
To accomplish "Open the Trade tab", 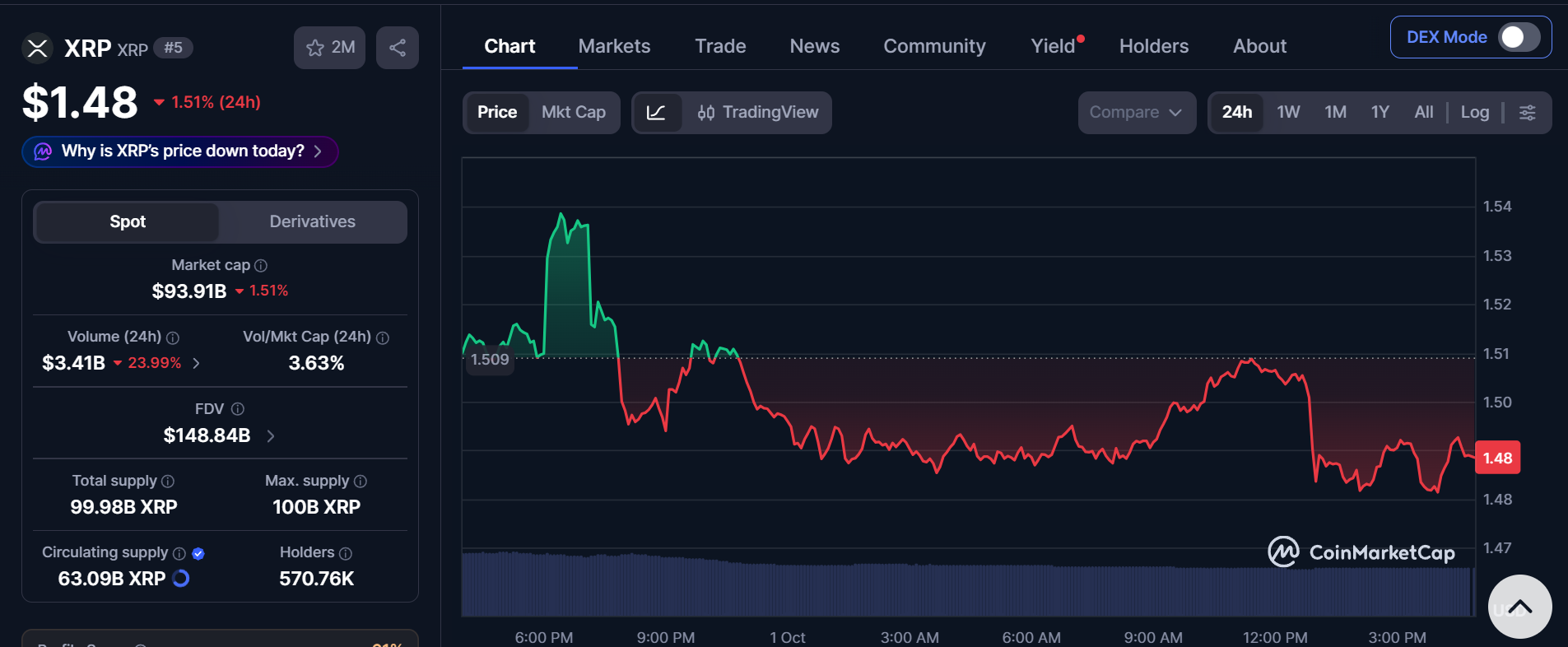I will tap(720, 46).
